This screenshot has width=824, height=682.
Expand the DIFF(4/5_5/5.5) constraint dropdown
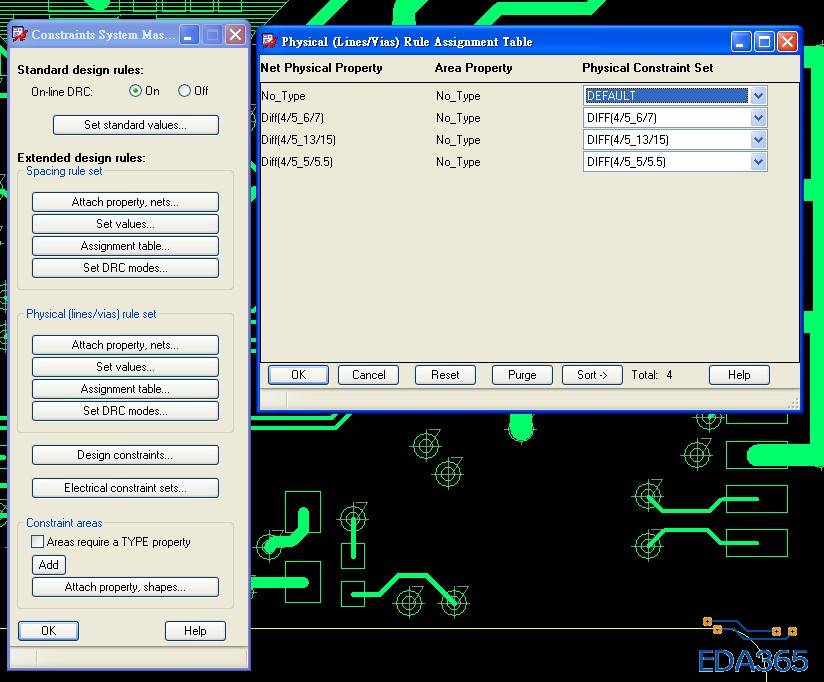coord(758,162)
